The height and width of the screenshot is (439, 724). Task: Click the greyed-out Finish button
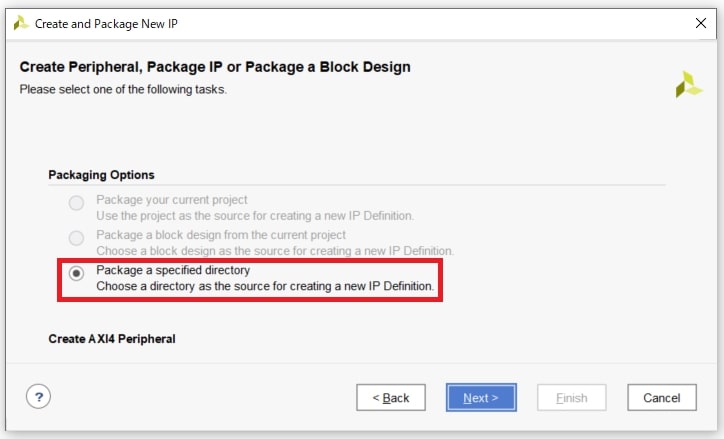572,397
